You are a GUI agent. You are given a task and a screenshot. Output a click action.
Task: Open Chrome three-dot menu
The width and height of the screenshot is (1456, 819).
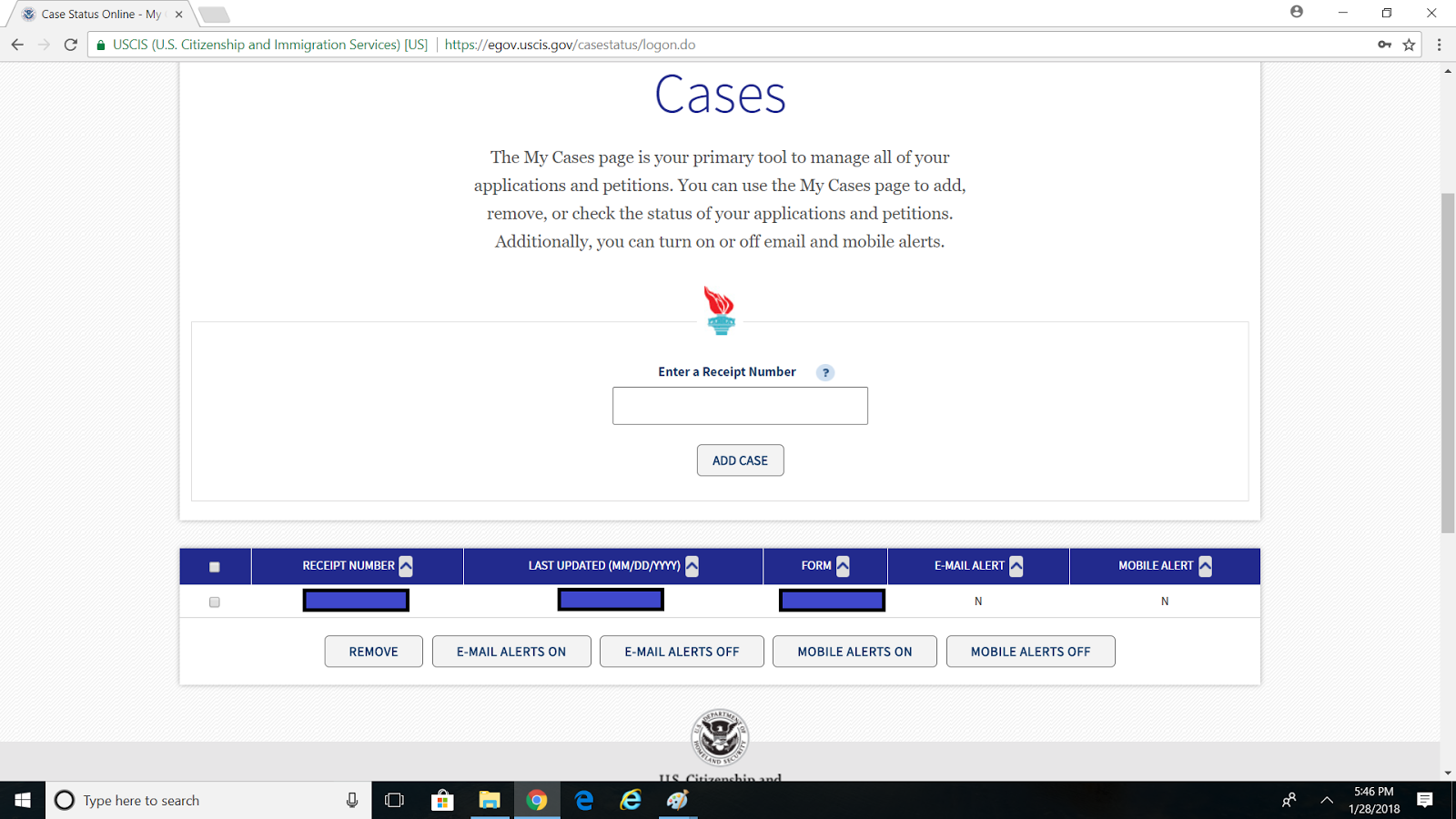coord(1439,45)
